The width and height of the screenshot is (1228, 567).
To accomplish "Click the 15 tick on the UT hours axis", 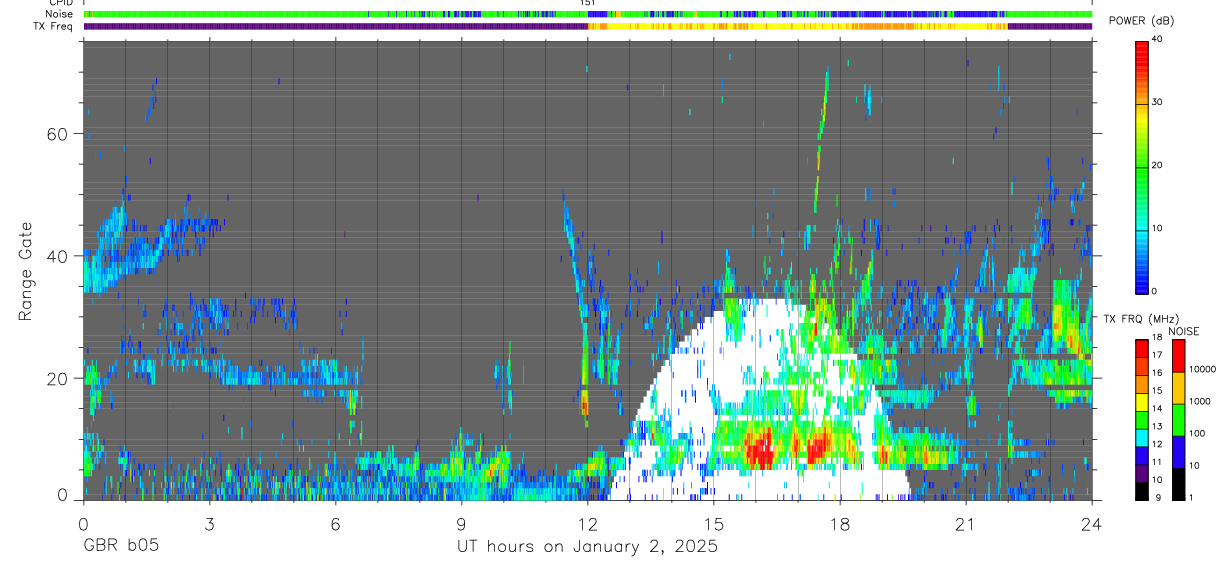I will coord(713,523).
